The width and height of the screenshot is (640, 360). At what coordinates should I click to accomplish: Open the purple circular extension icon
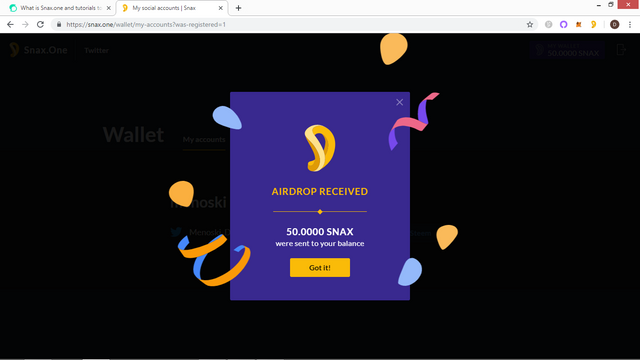coord(563,24)
